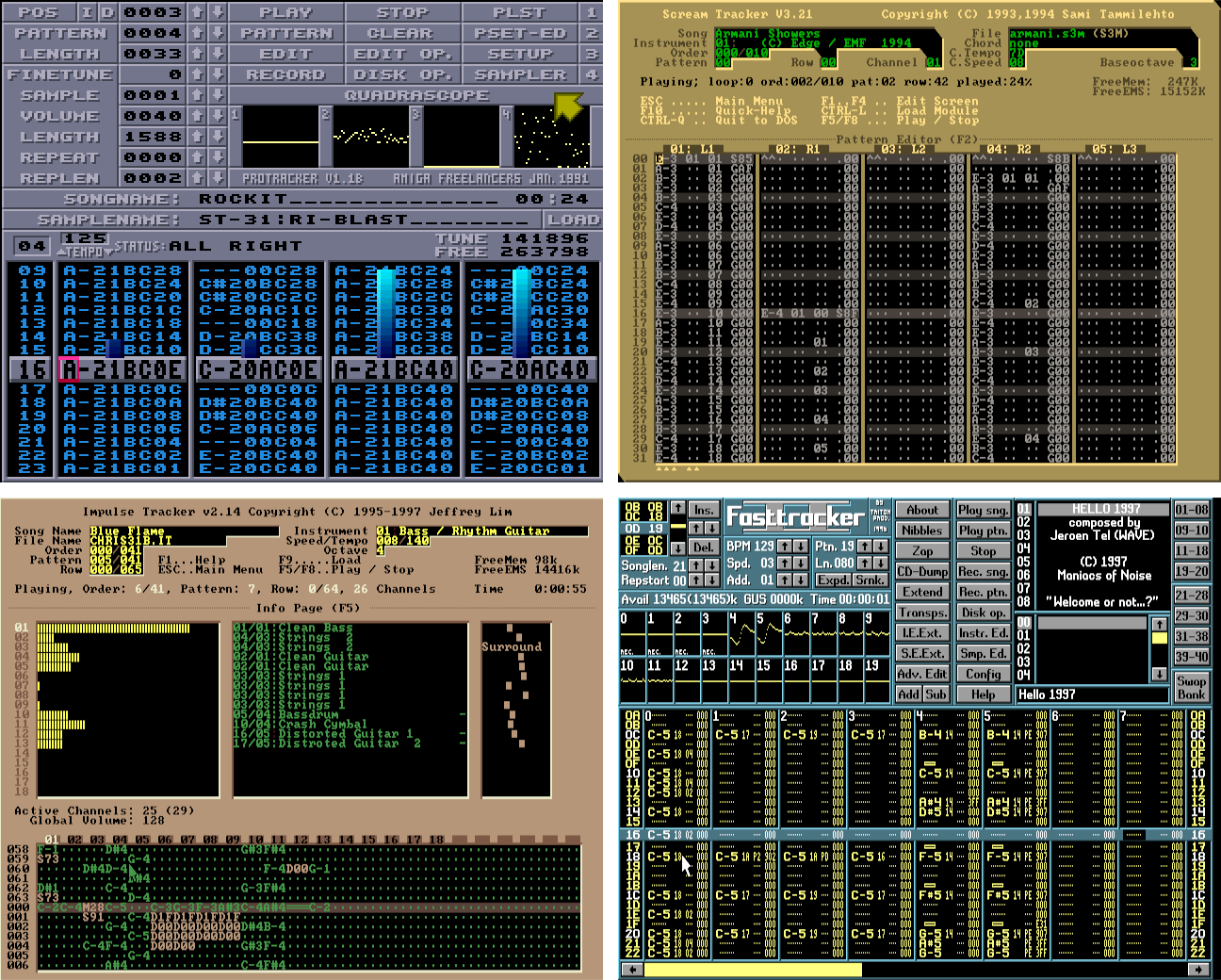Toggle ProTracker quadrascope channel 2
The width and height of the screenshot is (1221, 980).
pos(370,137)
